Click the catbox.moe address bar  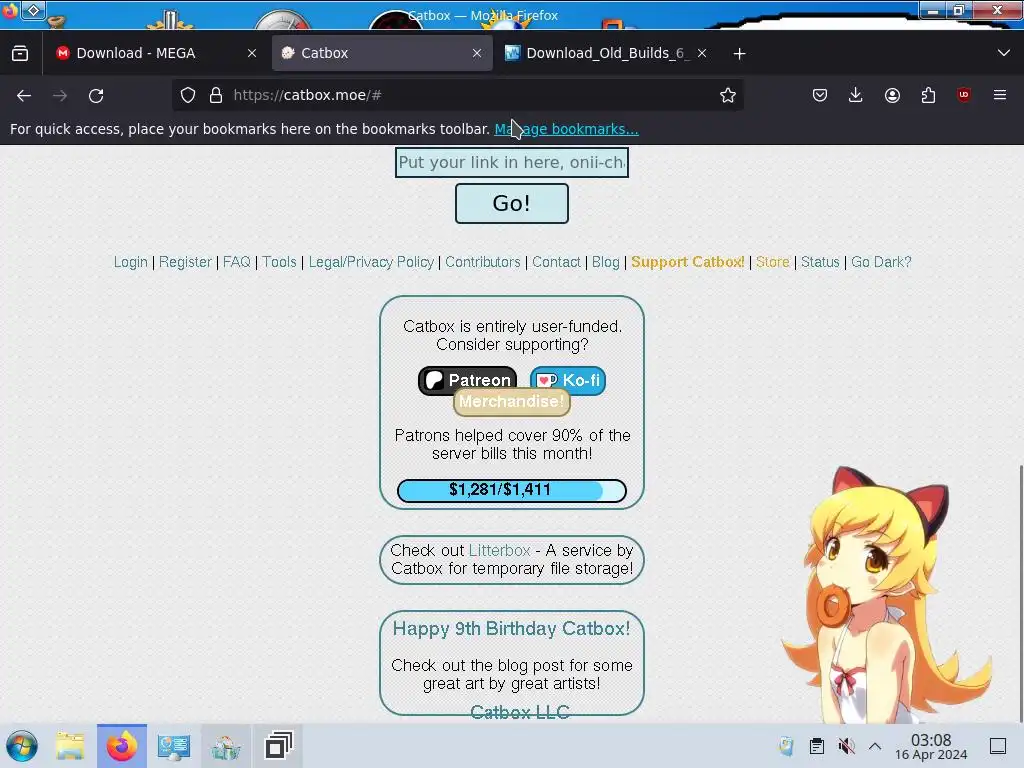457,95
